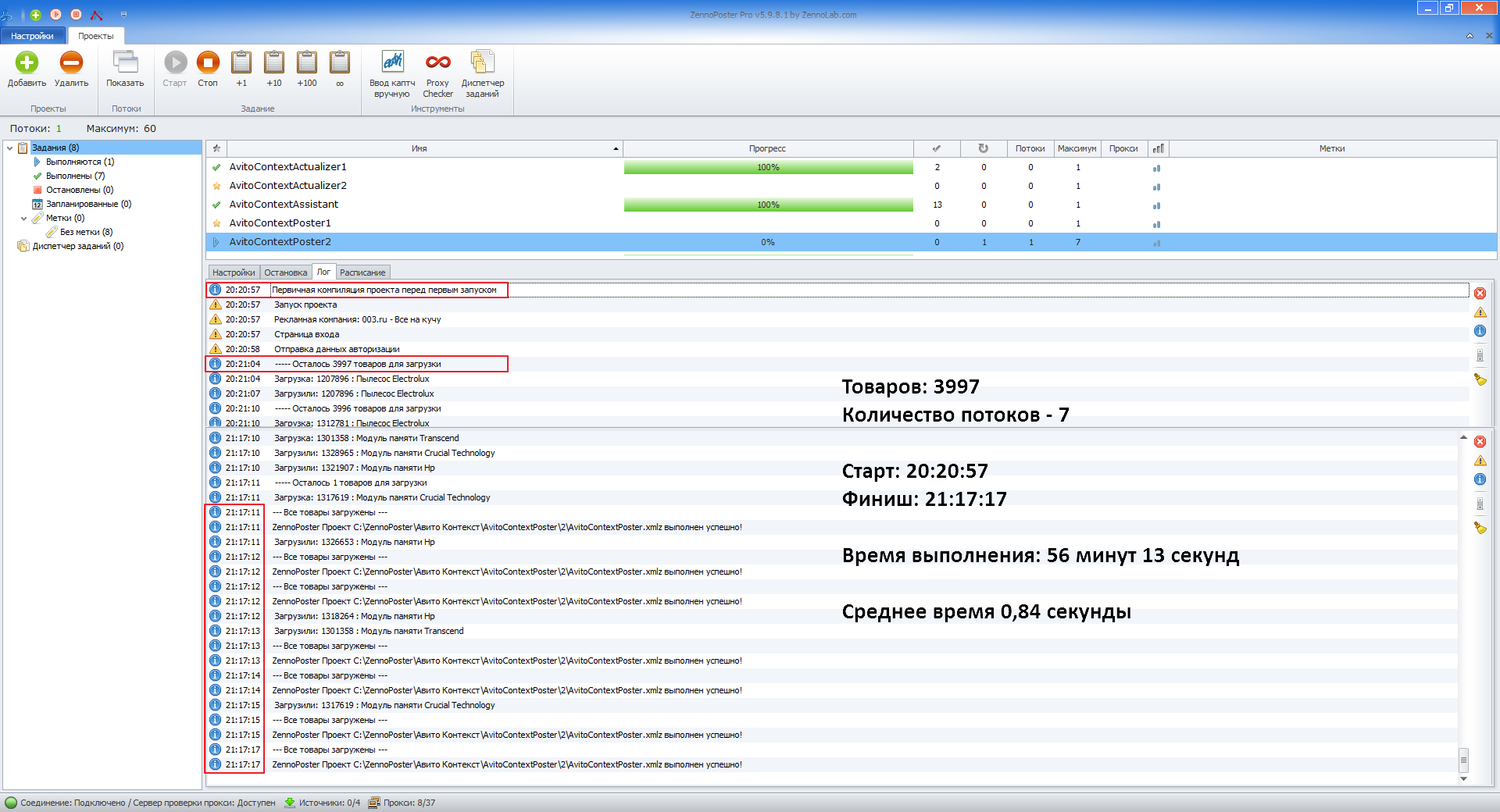Collapse the Метки (0) tree node
This screenshot has height=812, width=1500.
point(23,219)
